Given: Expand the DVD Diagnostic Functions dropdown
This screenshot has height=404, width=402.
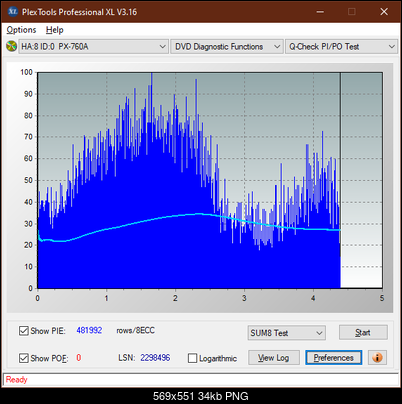Looking at the screenshot, I should coord(227,47).
